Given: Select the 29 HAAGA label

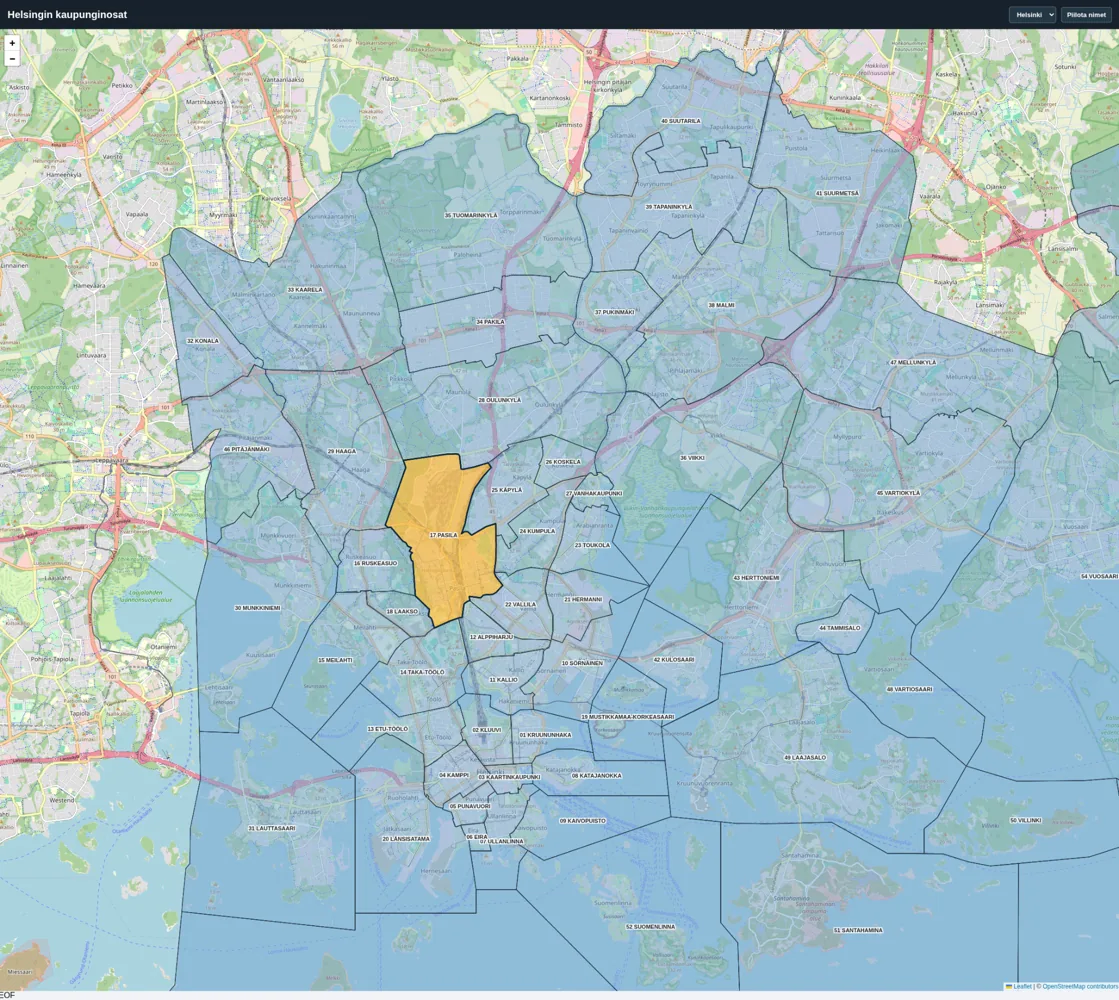Looking at the screenshot, I should [x=341, y=451].
